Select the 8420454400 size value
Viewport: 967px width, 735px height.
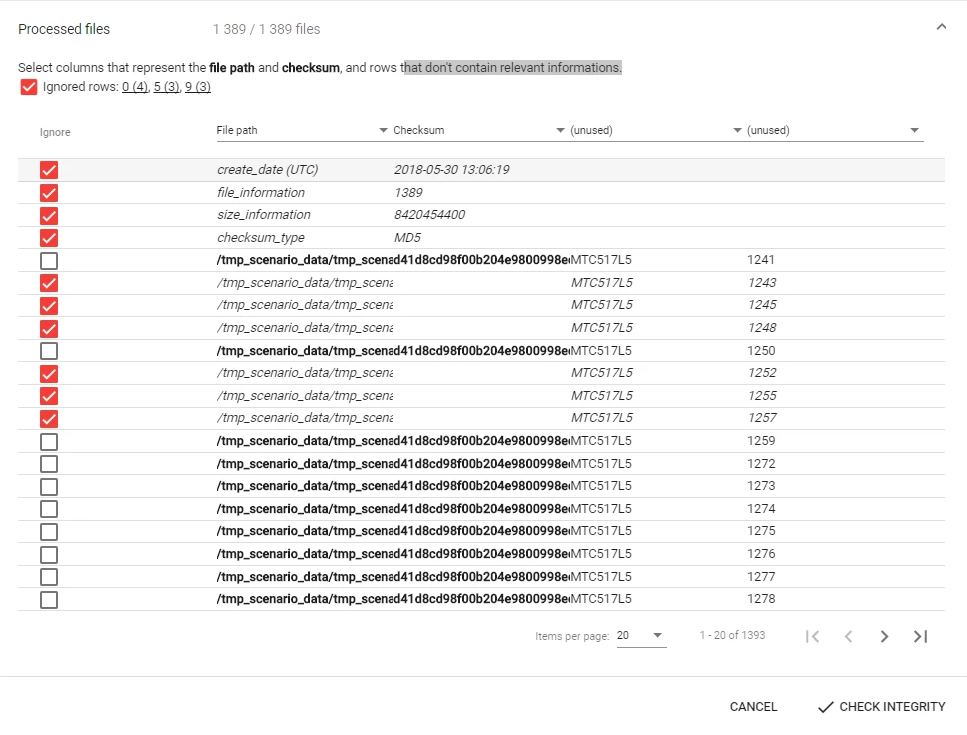tap(429, 215)
